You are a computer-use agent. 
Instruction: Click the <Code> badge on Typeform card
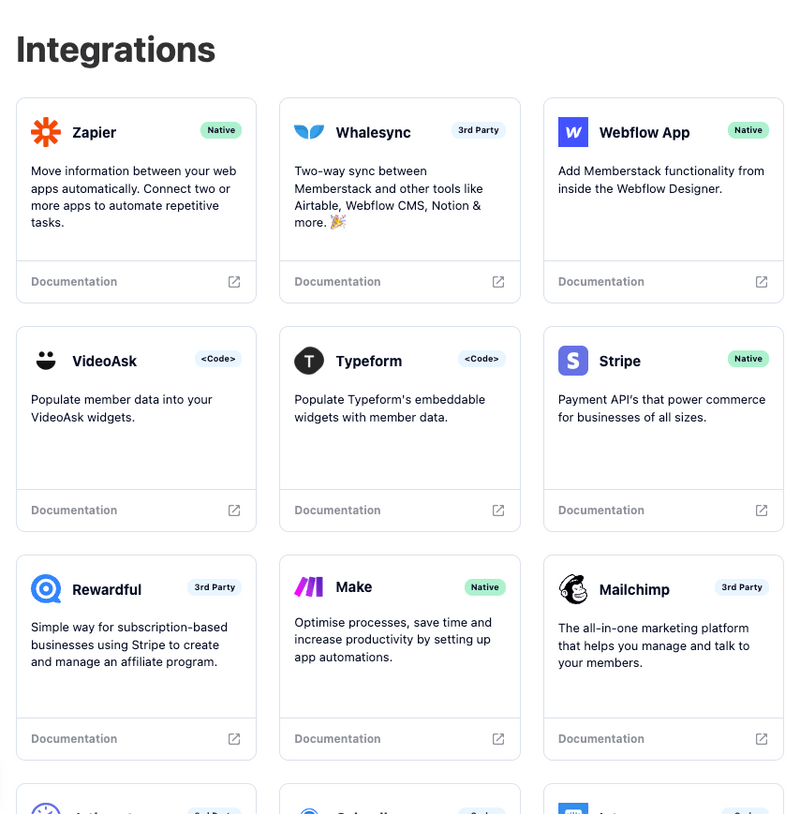(482, 359)
